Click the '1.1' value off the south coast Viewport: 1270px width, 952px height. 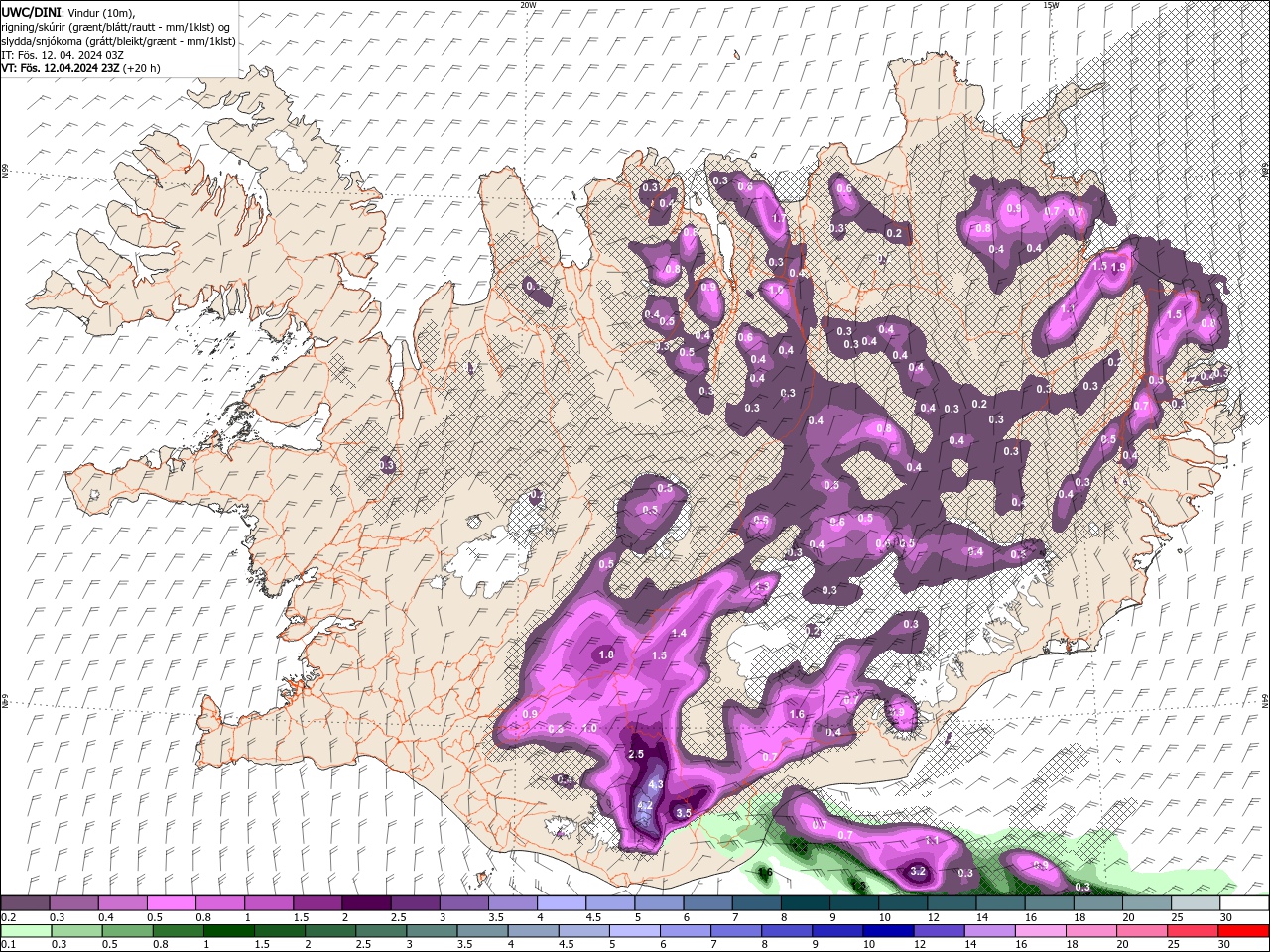click(933, 840)
